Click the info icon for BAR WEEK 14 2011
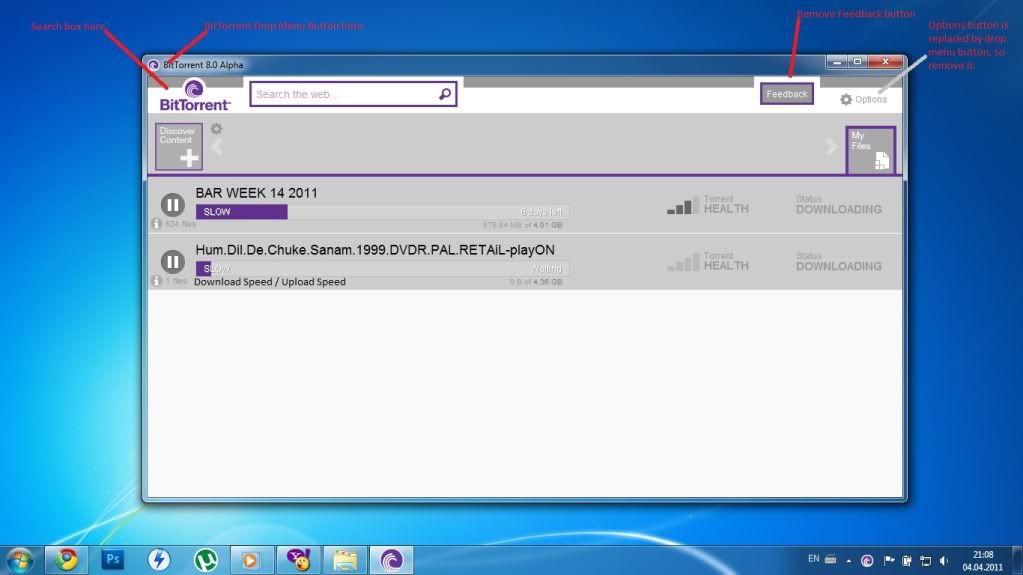 pyautogui.click(x=156, y=224)
